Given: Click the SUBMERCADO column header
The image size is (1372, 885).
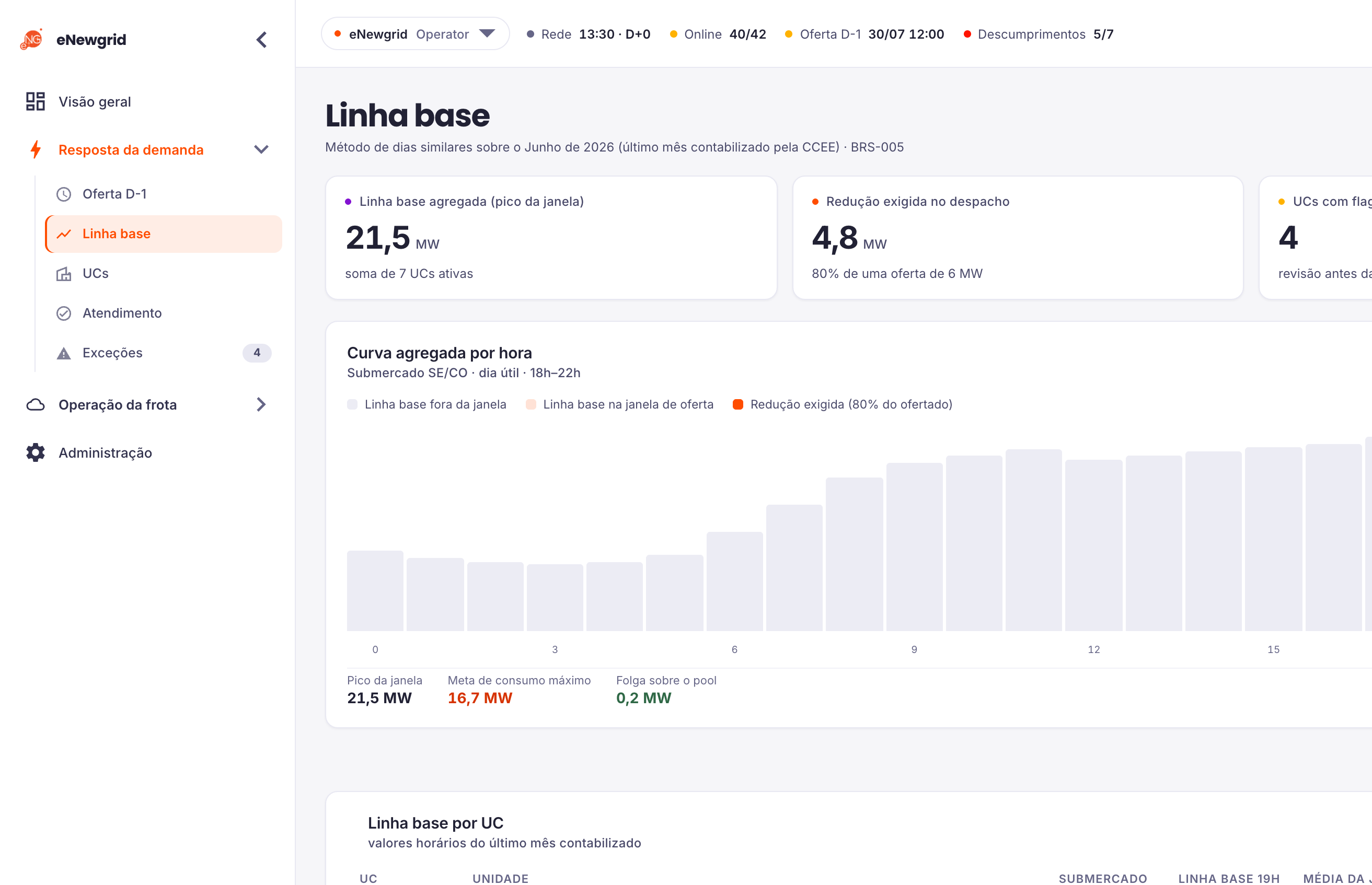Looking at the screenshot, I should click(1103, 879).
